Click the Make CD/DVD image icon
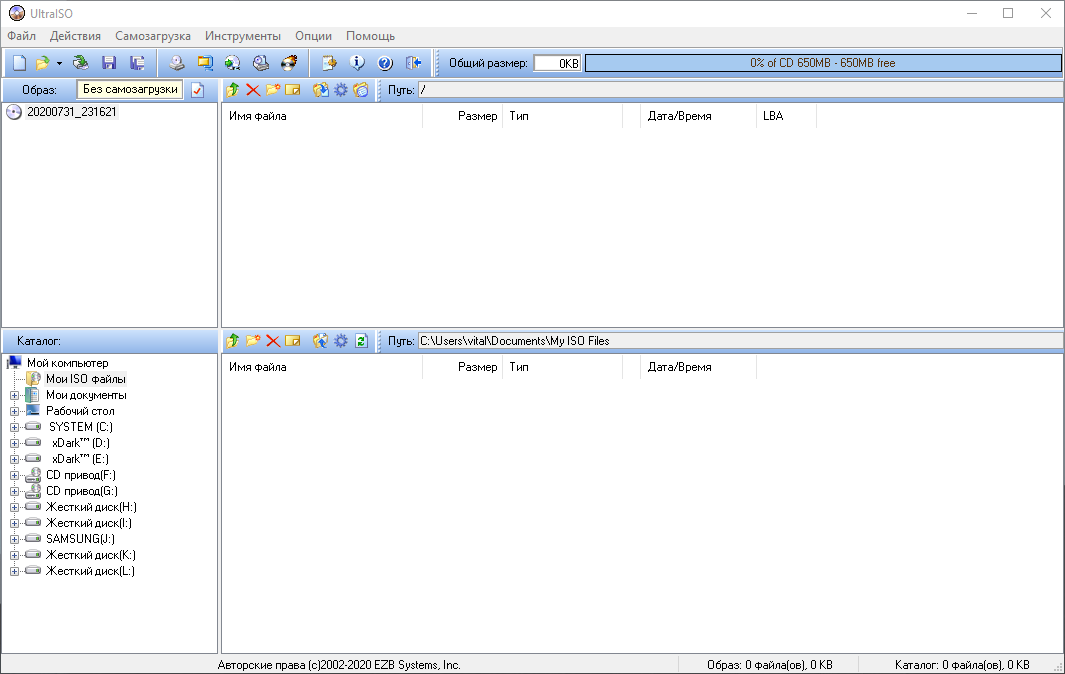 (177, 63)
